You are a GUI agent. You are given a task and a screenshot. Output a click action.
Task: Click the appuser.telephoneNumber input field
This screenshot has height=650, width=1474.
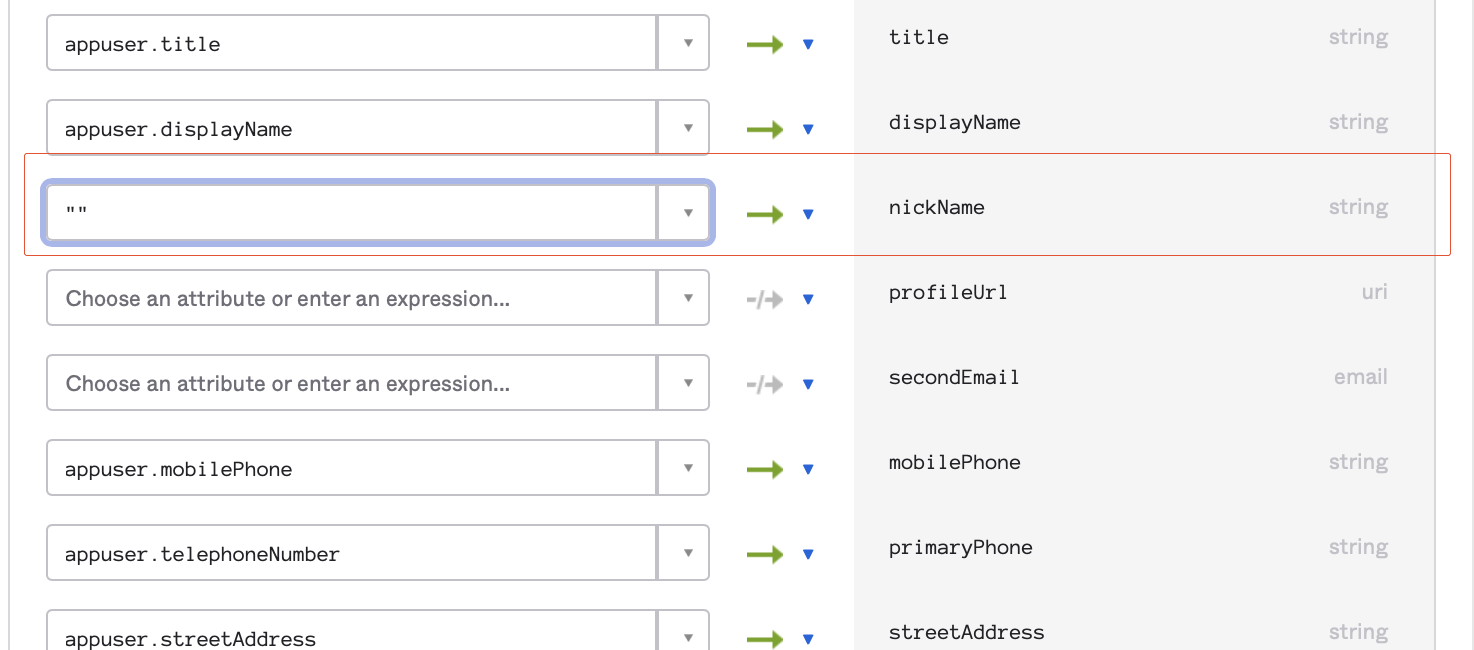click(350, 553)
